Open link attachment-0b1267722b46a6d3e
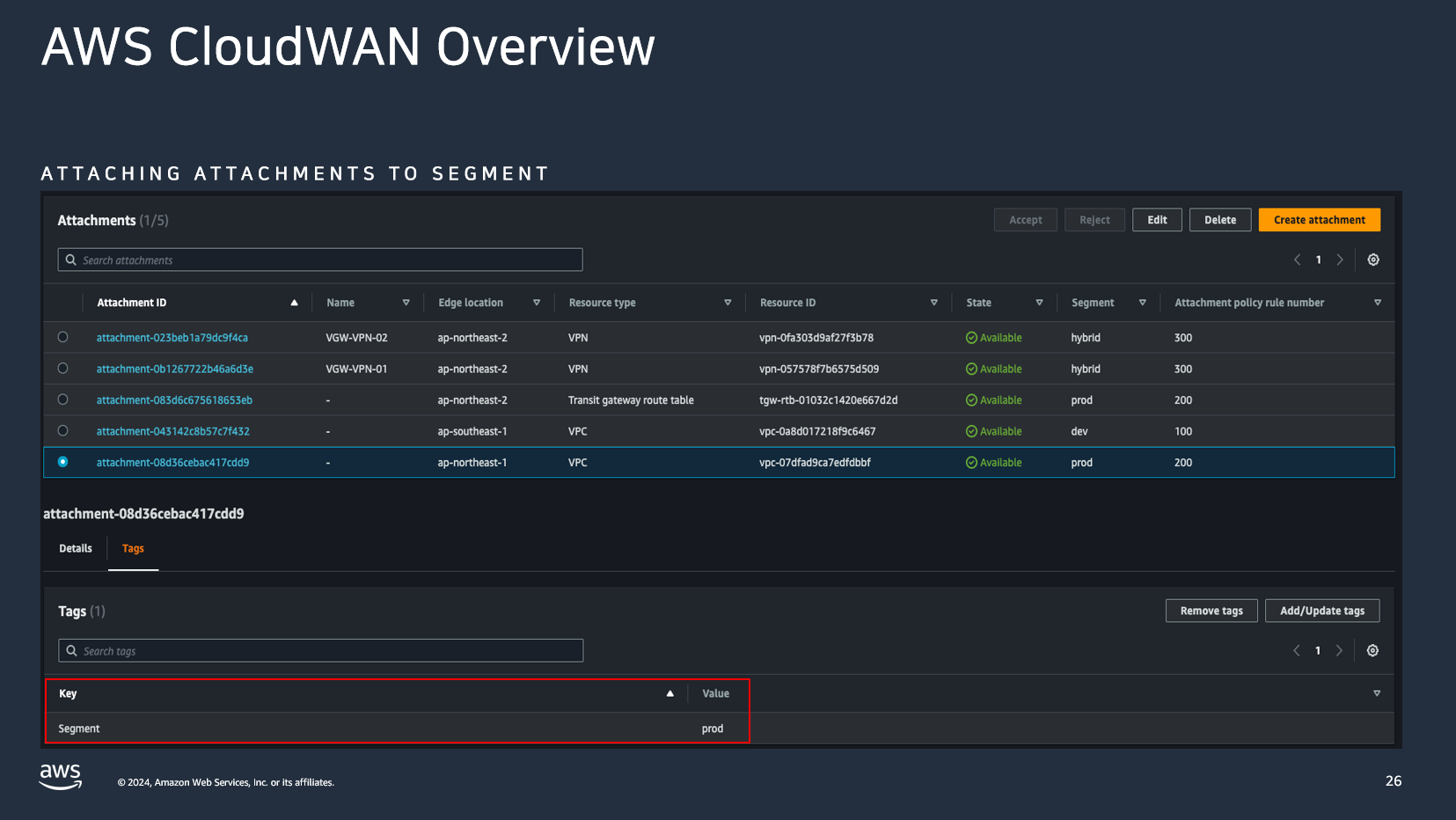 pyautogui.click(x=175, y=369)
